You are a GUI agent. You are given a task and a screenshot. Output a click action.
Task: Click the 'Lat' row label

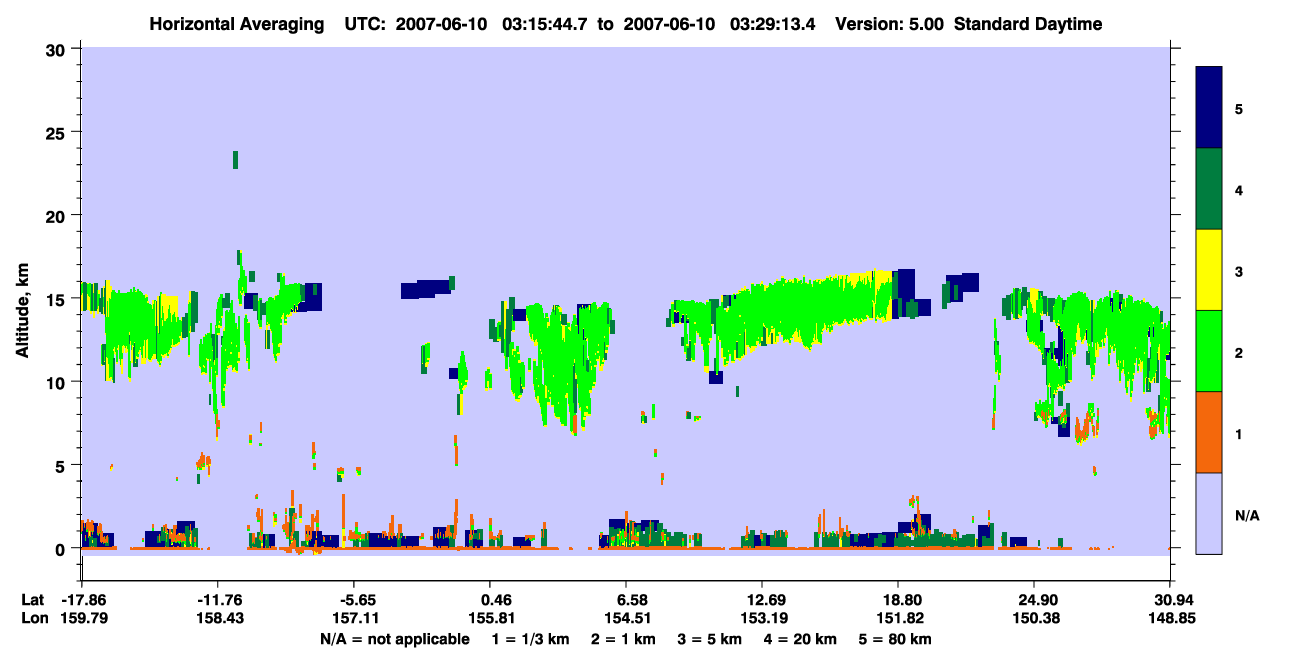pyautogui.click(x=32, y=600)
